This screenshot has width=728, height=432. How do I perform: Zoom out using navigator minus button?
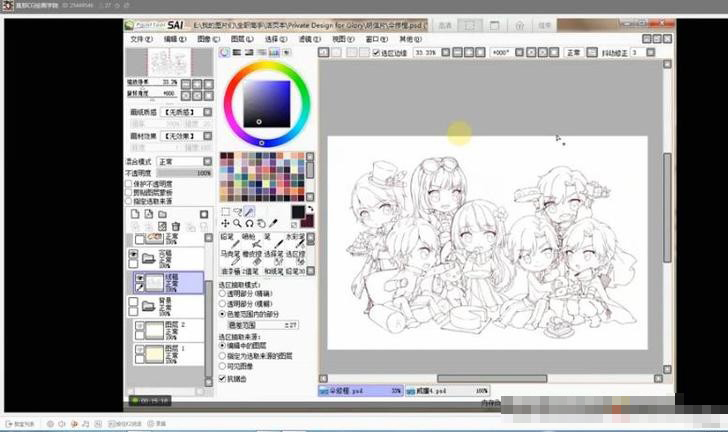tap(186, 84)
